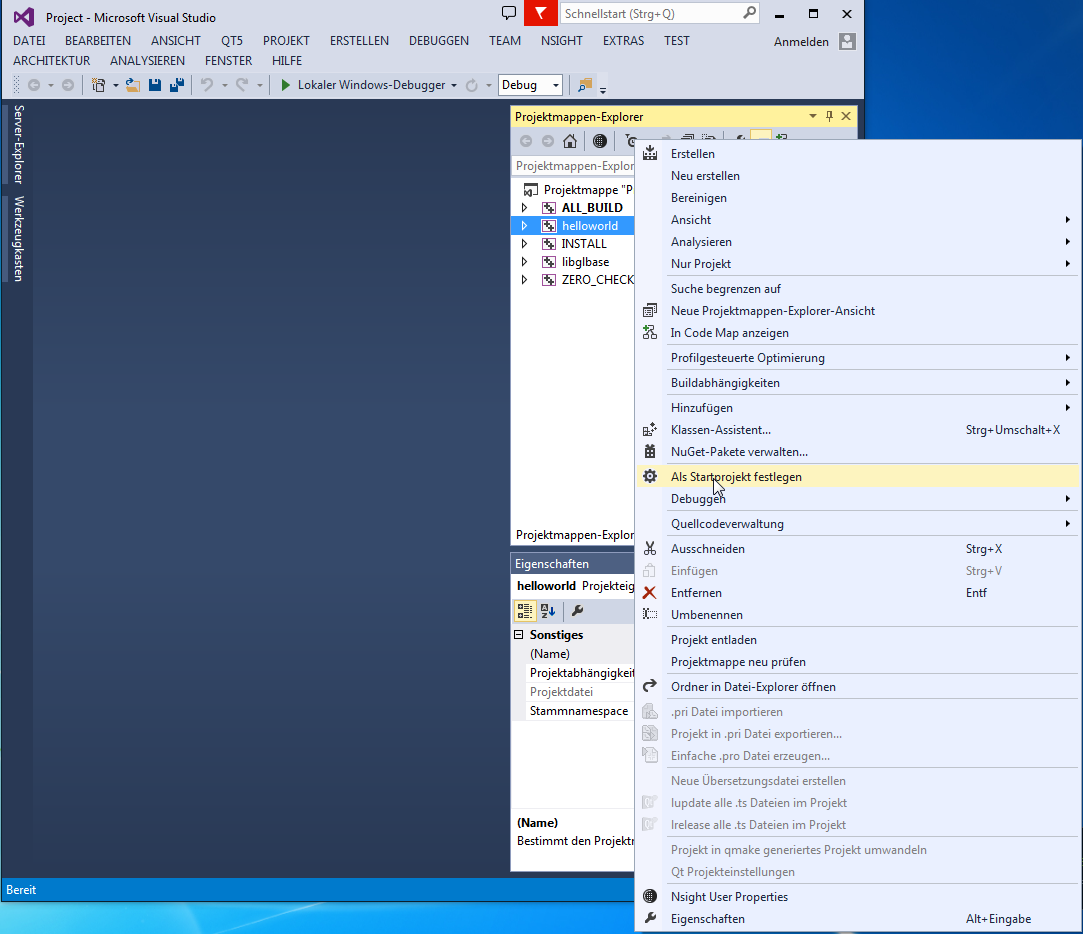Toggle the categorized view in Eigenschaften
This screenshot has width=1083, height=934.
[x=525, y=611]
